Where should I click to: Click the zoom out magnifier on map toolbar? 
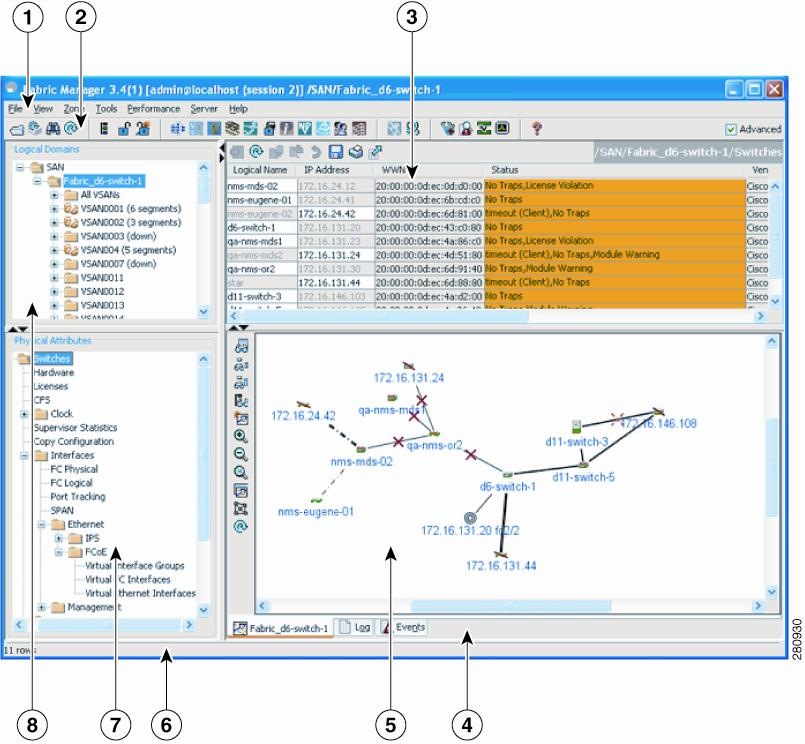241,454
